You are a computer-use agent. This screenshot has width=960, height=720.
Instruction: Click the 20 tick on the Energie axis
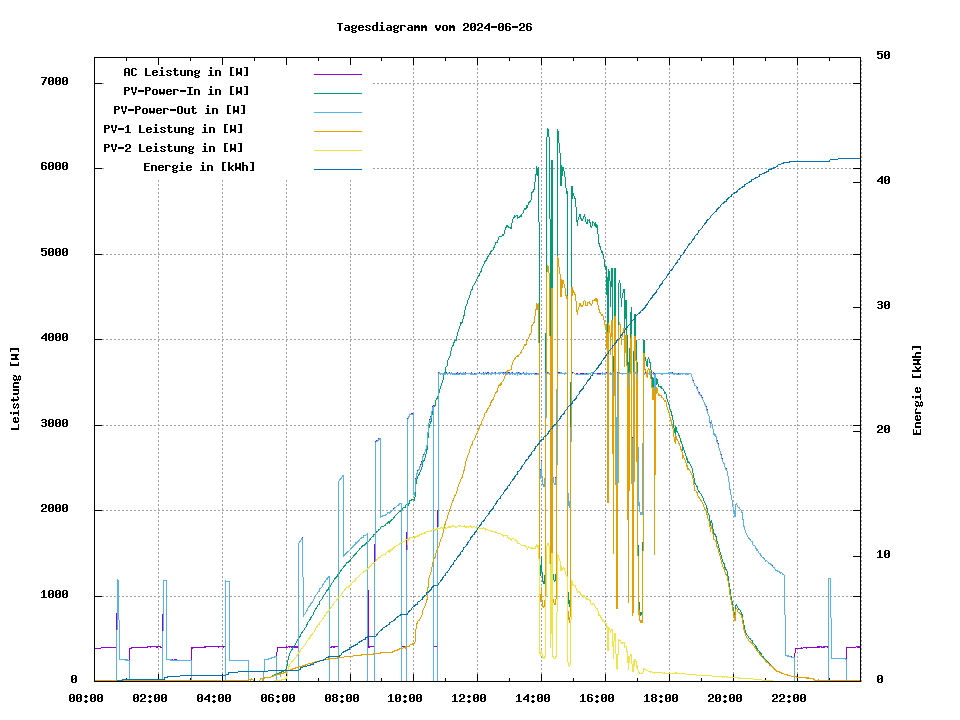pyautogui.click(x=883, y=430)
